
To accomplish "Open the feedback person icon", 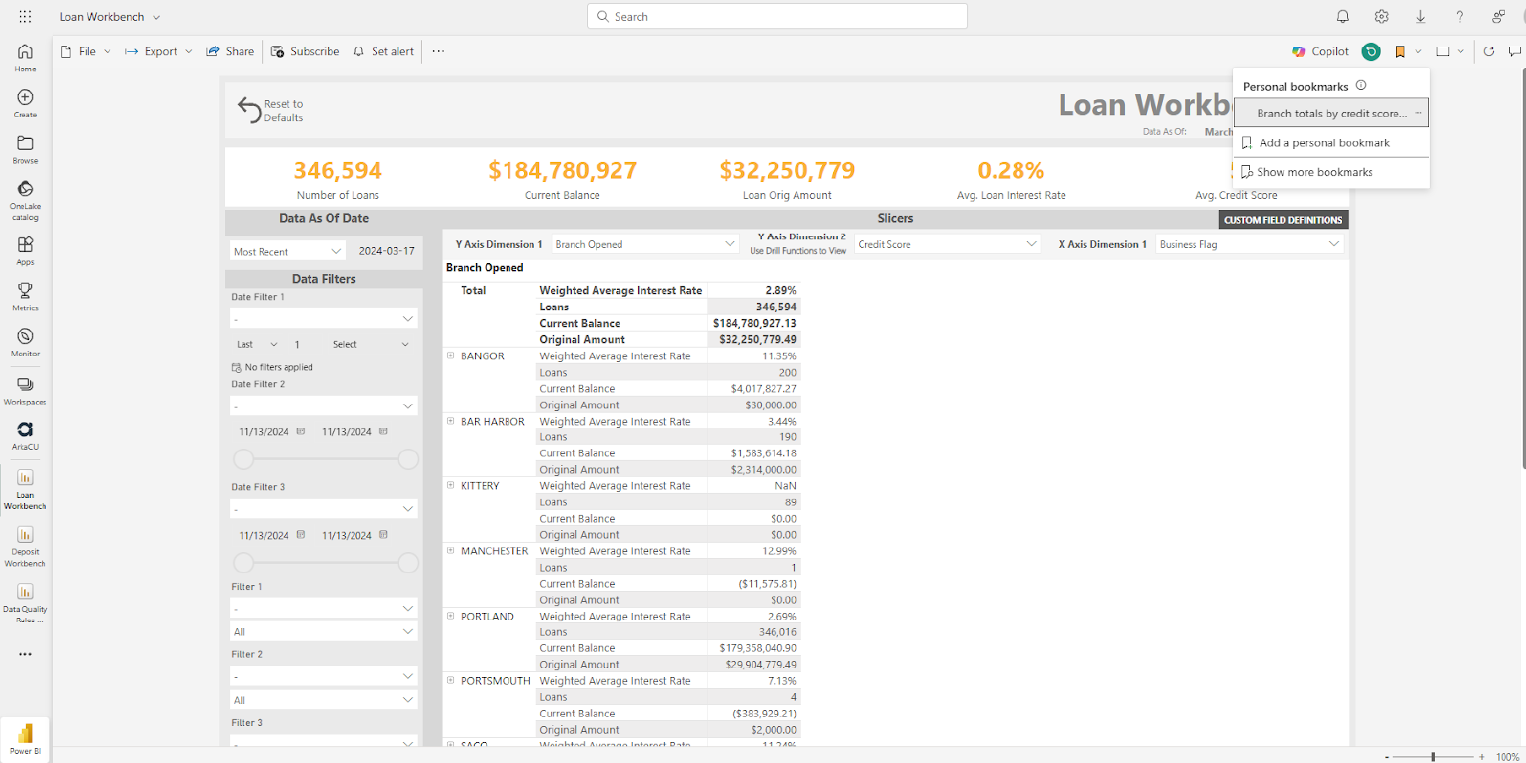I will coord(1498,17).
